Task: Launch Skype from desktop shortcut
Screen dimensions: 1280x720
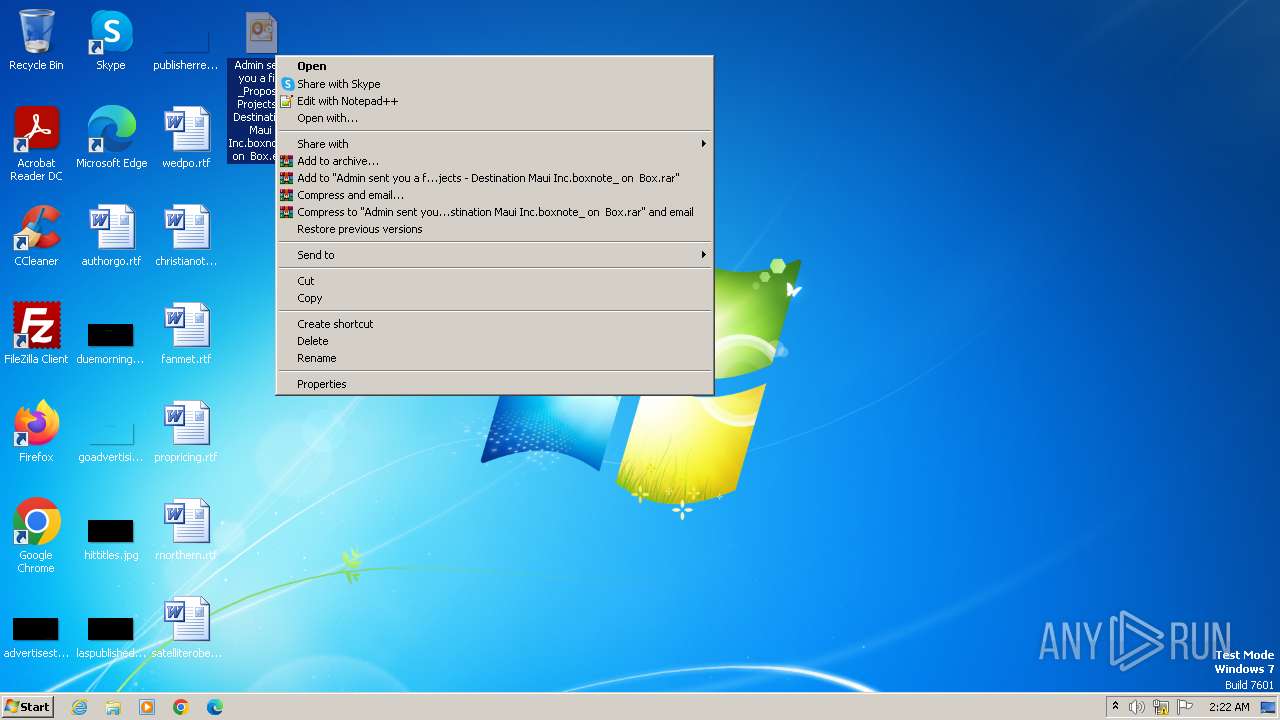Action: pos(111,40)
